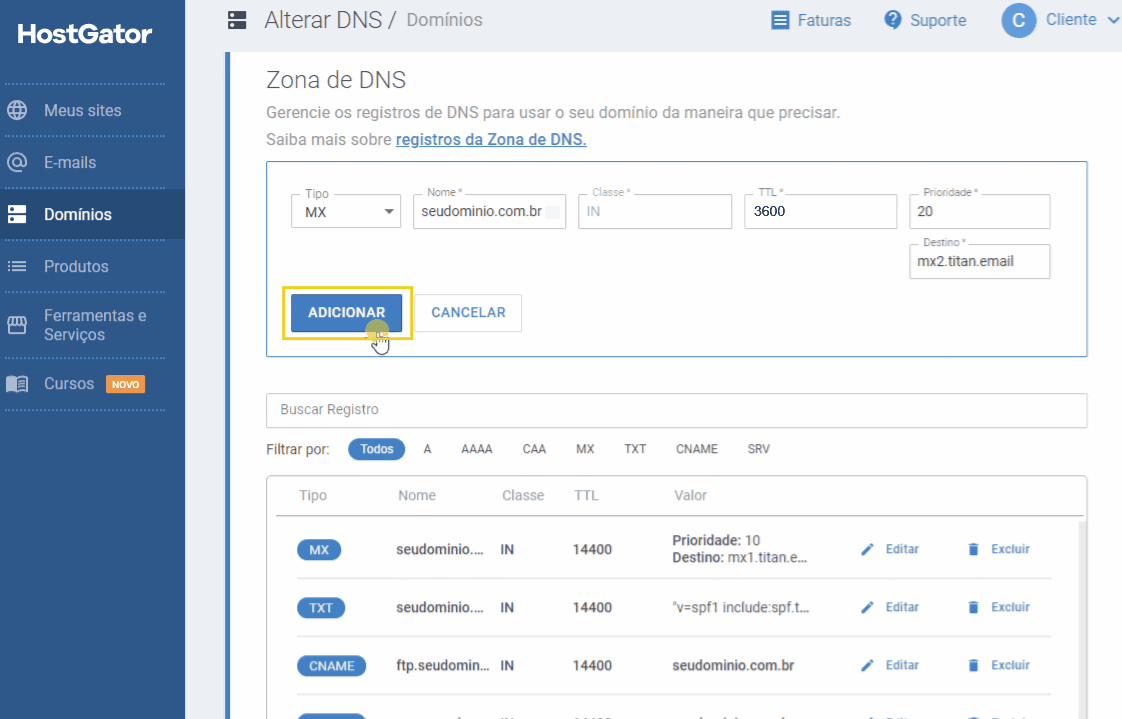Click trash icon in the MX record row

coord(973,549)
